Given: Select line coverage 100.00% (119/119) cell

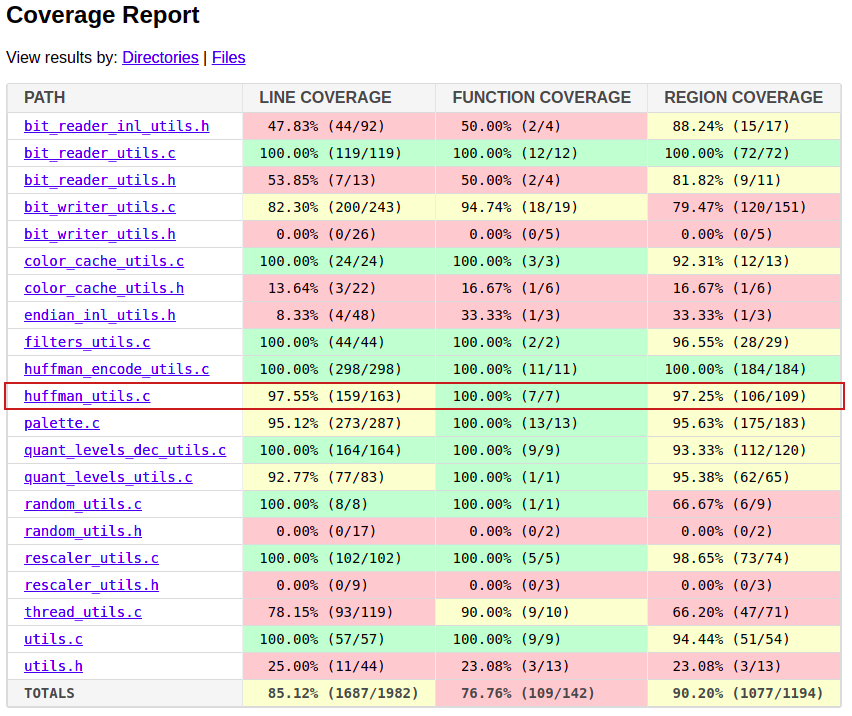Looking at the screenshot, I should click(339, 153).
